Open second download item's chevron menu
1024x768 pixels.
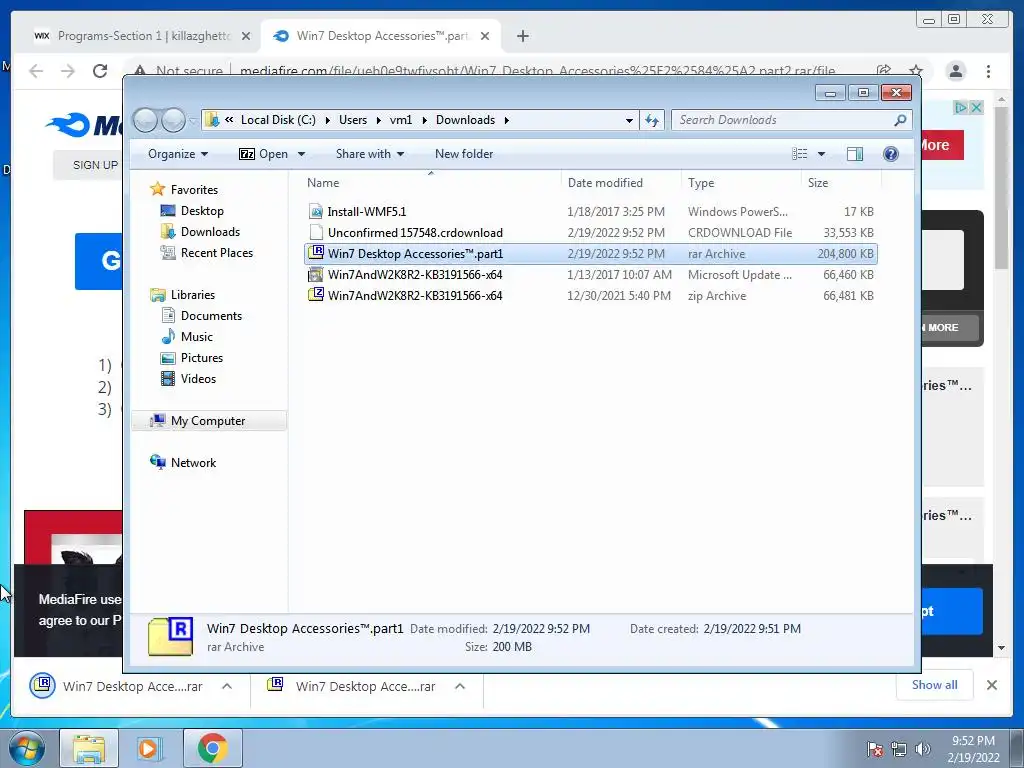point(460,686)
